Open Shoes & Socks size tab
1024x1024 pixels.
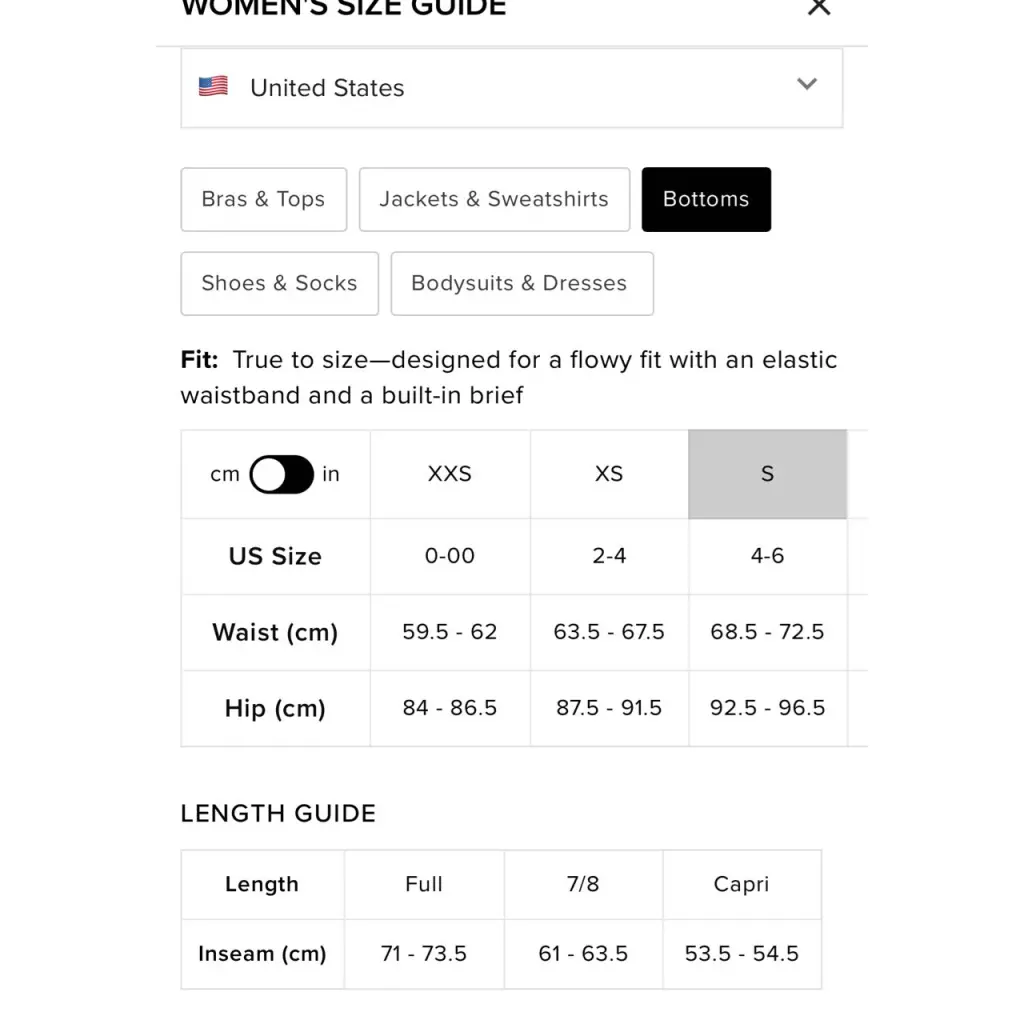[279, 283]
